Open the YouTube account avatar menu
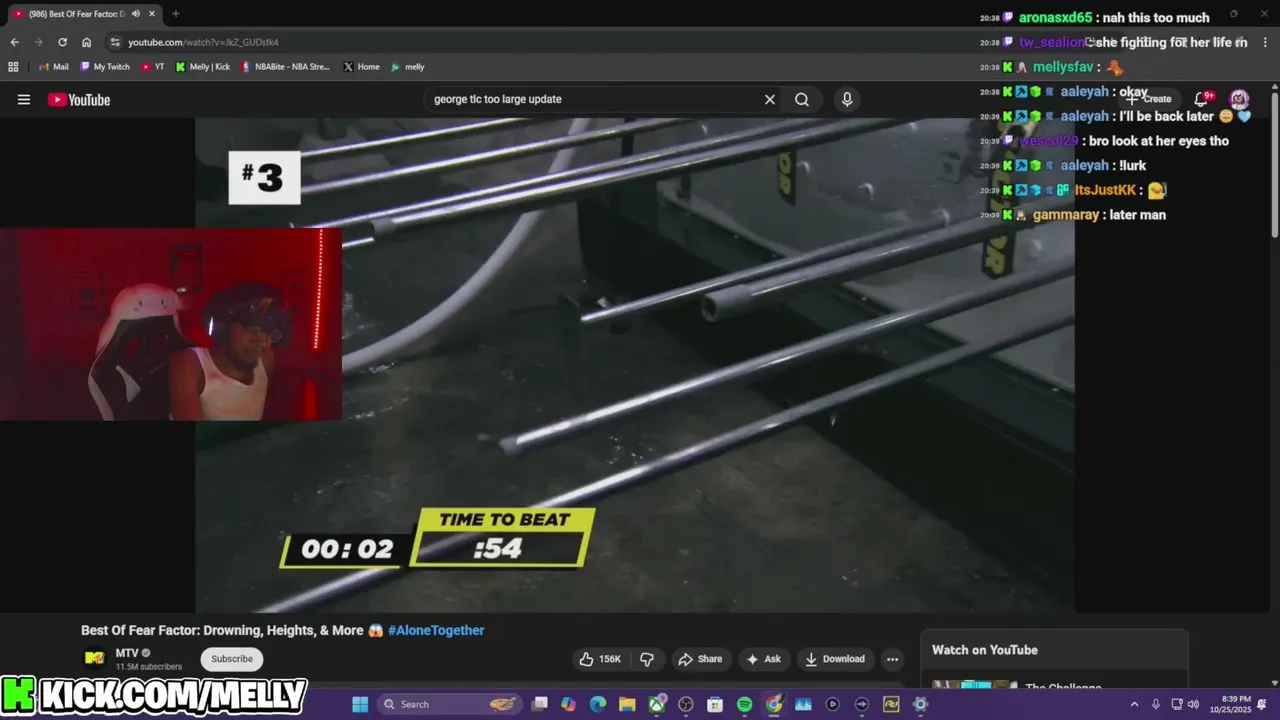Screen dimensions: 1280x720 pyautogui.click(x=1239, y=99)
